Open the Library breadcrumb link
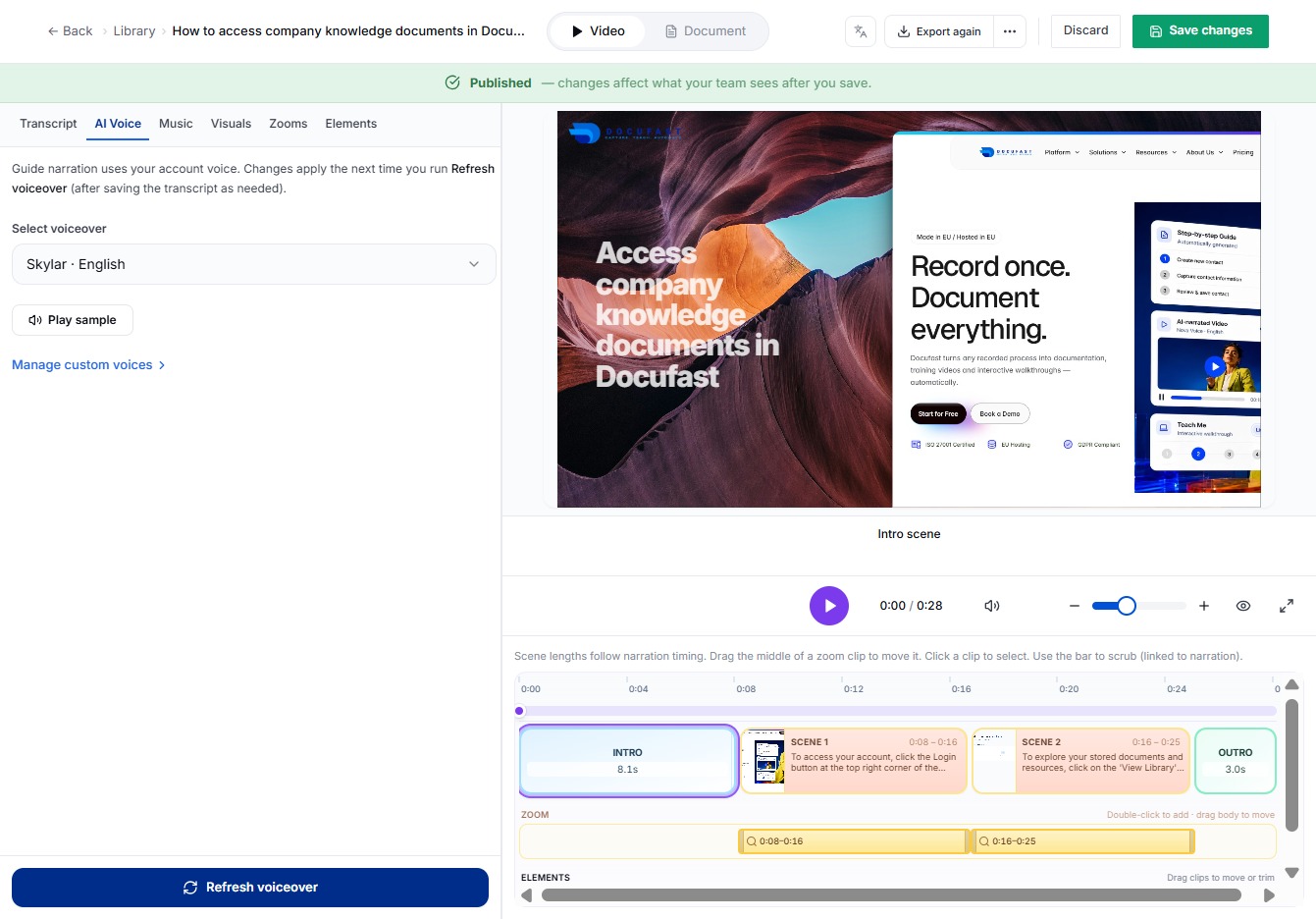Image resolution: width=1316 pixels, height=919 pixels. [134, 31]
